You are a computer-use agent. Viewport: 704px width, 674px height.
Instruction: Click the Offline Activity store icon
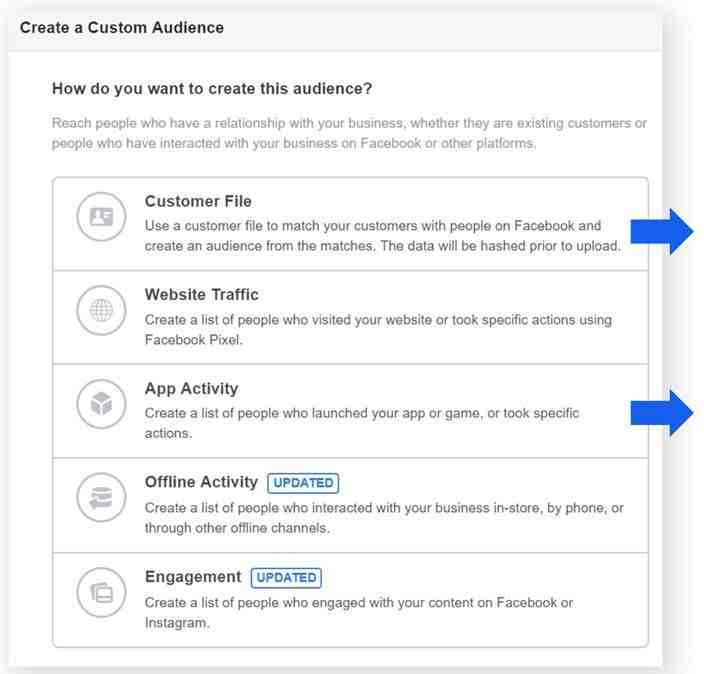pos(101,499)
